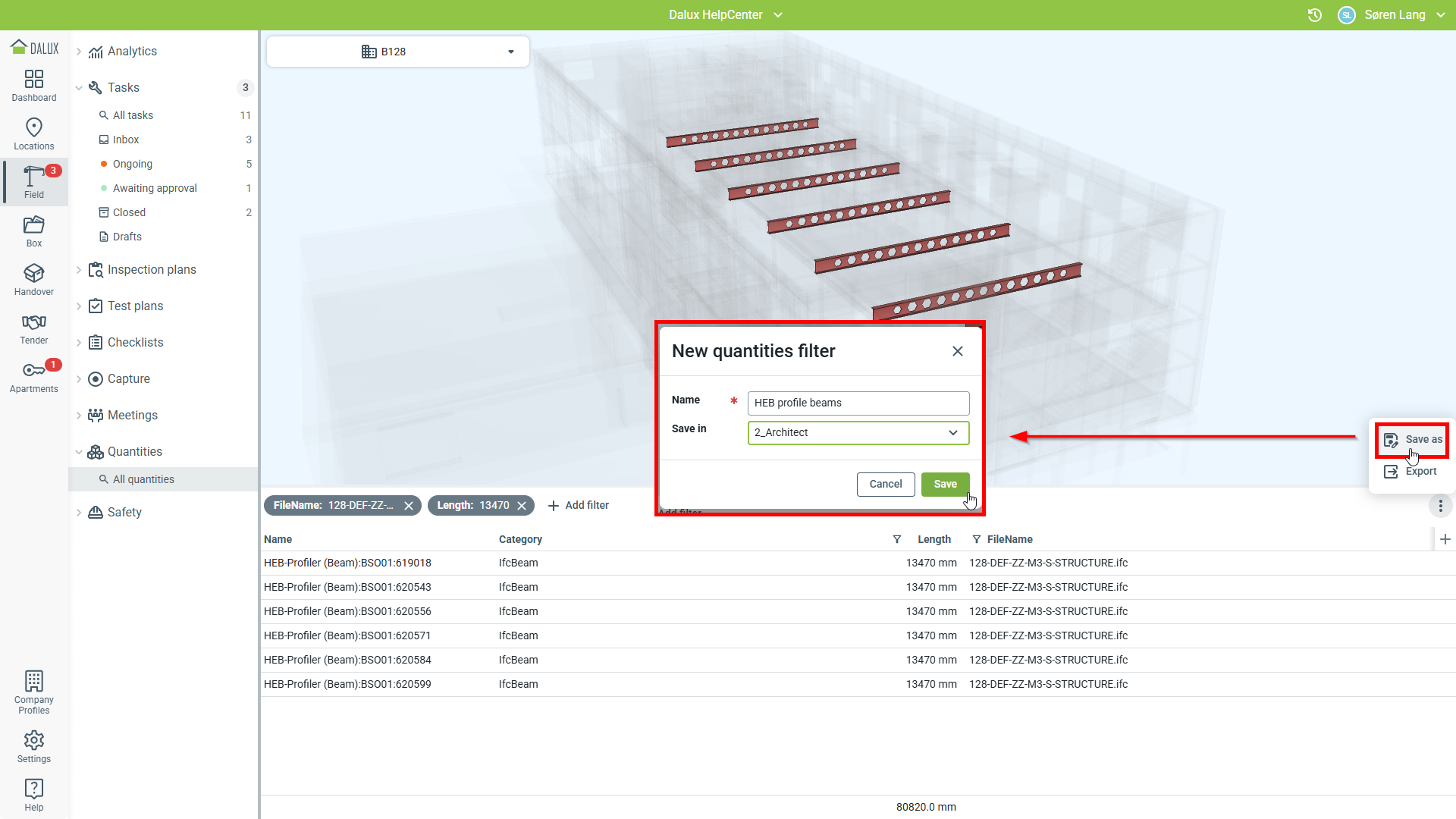Open the Handover module
The height and width of the screenshot is (819, 1456).
34,279
